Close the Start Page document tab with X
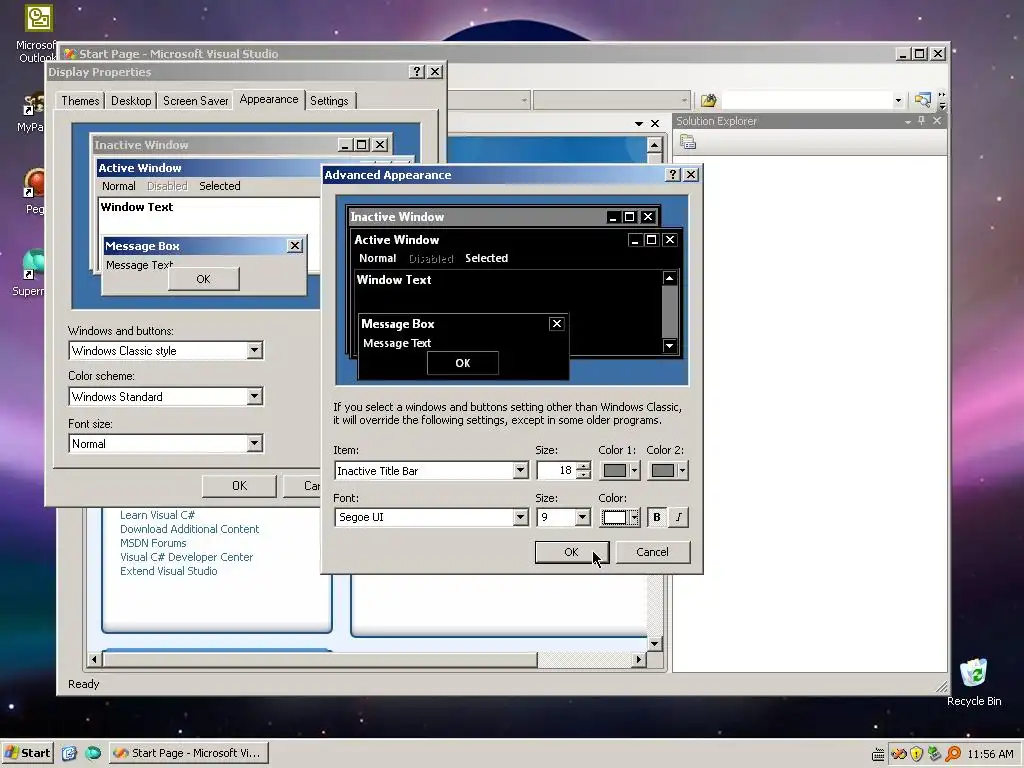The image size is (1024, 768). point(654,123)
